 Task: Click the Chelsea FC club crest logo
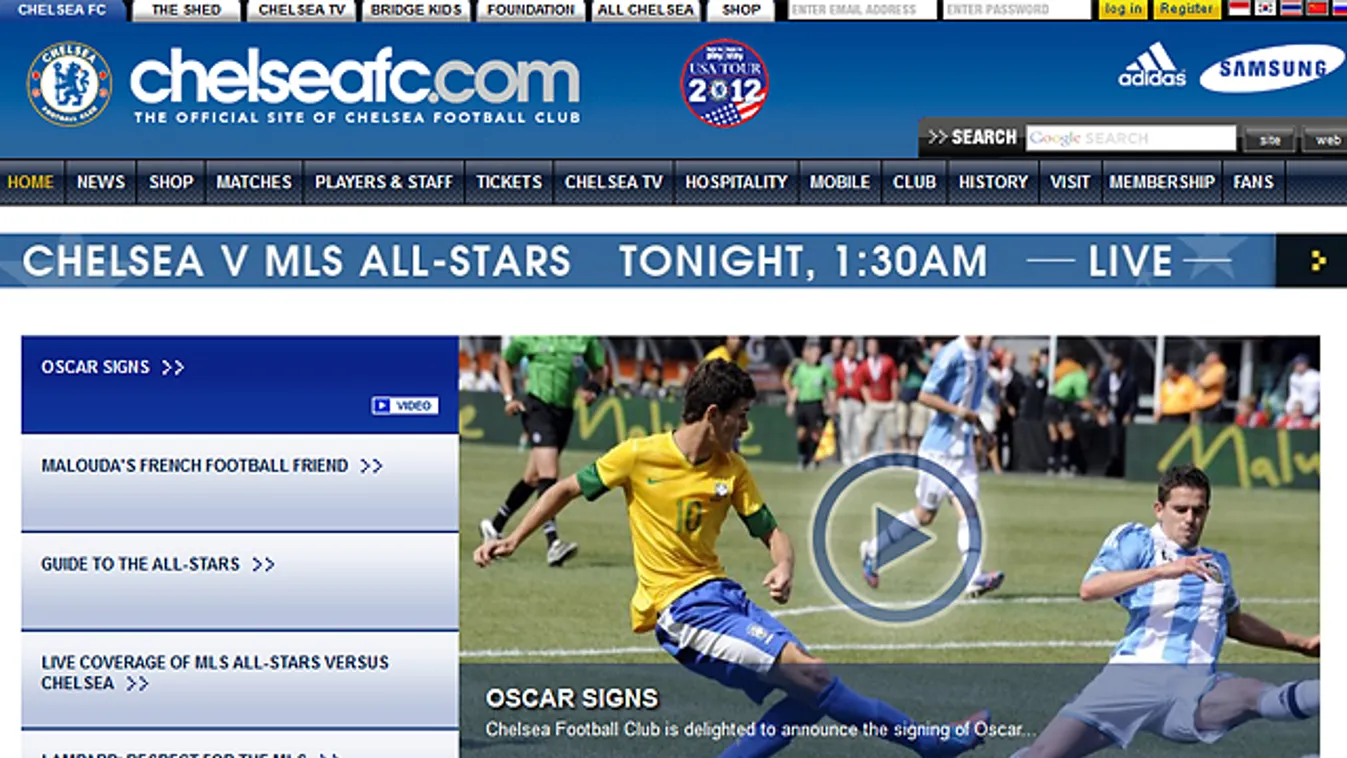pyautogui.click(x=69, y=84)
